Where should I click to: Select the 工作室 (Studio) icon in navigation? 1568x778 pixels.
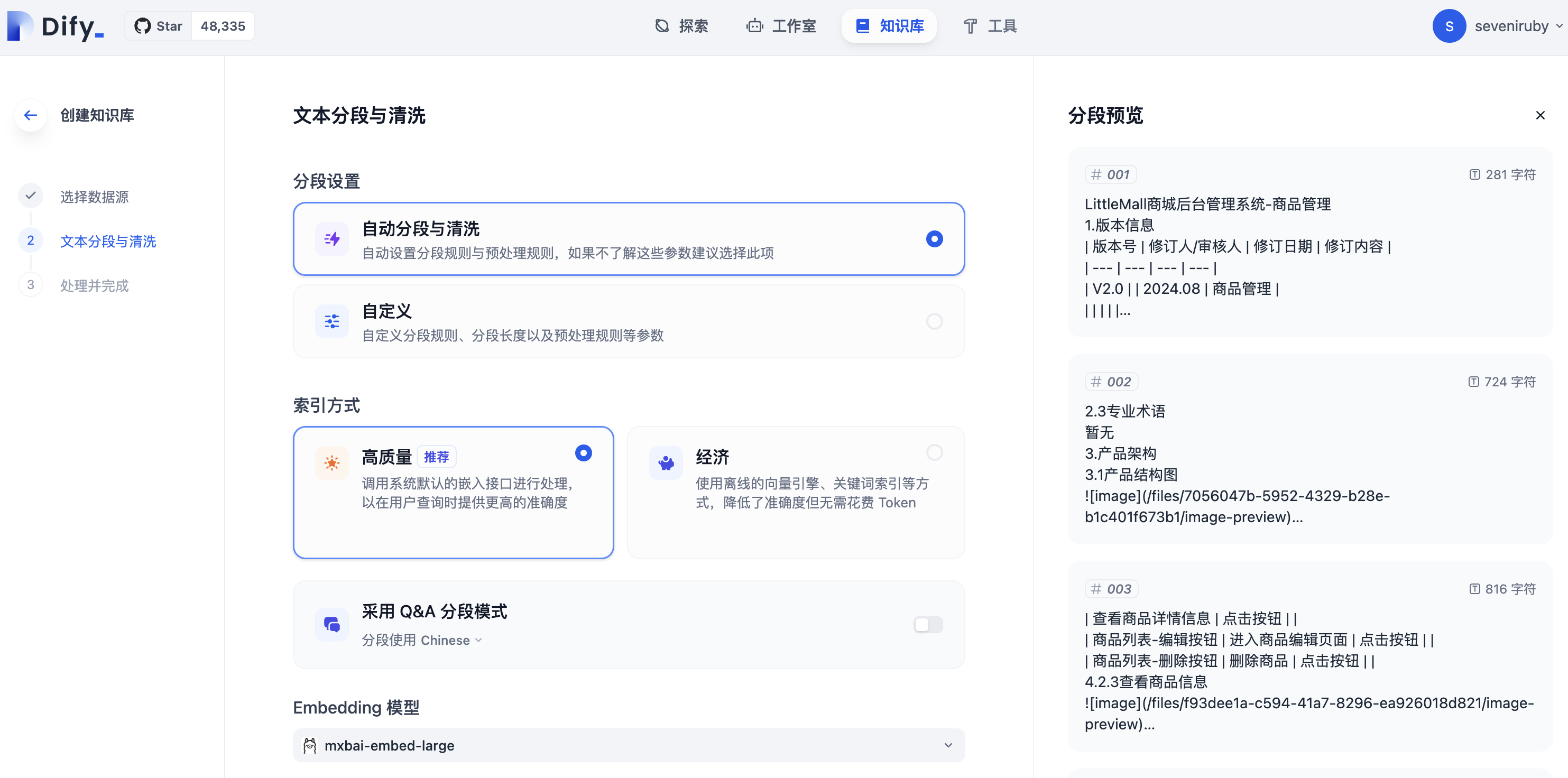754,25
